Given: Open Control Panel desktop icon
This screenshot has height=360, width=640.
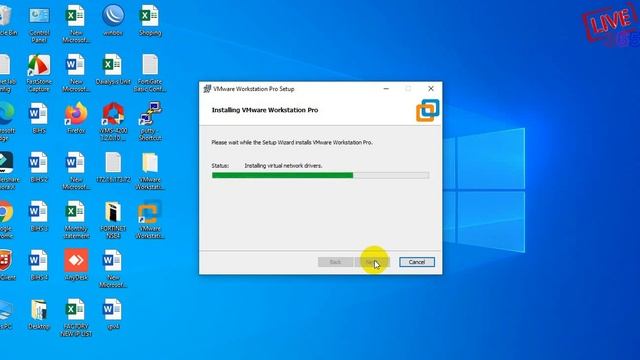Looking at the screenshot, I should (39, 24).
